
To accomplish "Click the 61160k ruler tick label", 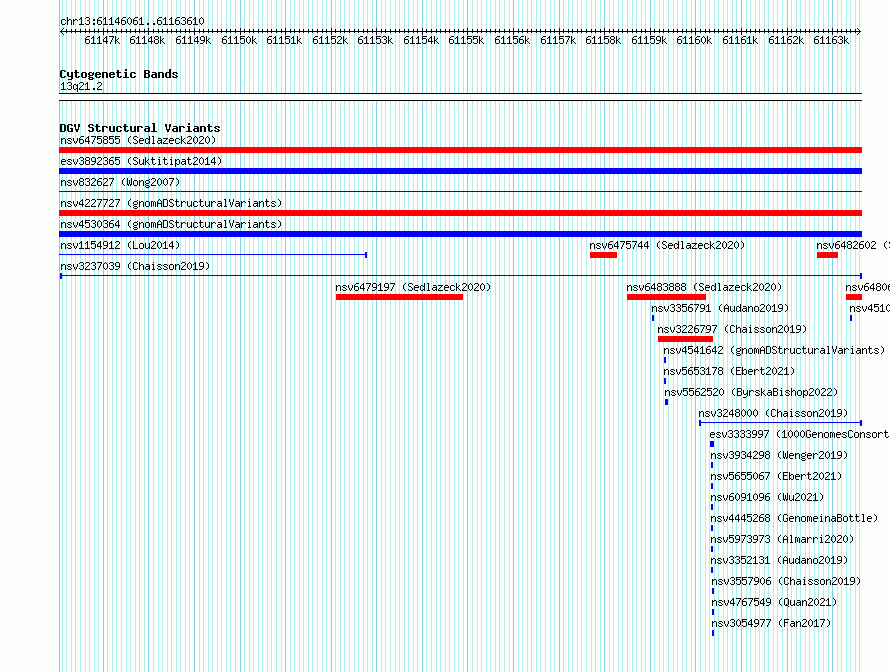I will coord(694,40).
